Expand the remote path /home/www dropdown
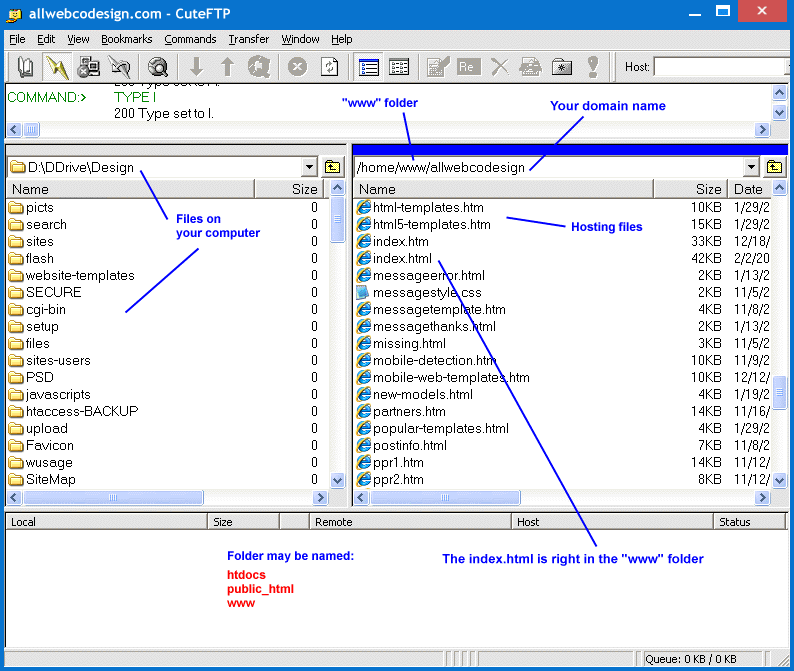 (751, 167)
